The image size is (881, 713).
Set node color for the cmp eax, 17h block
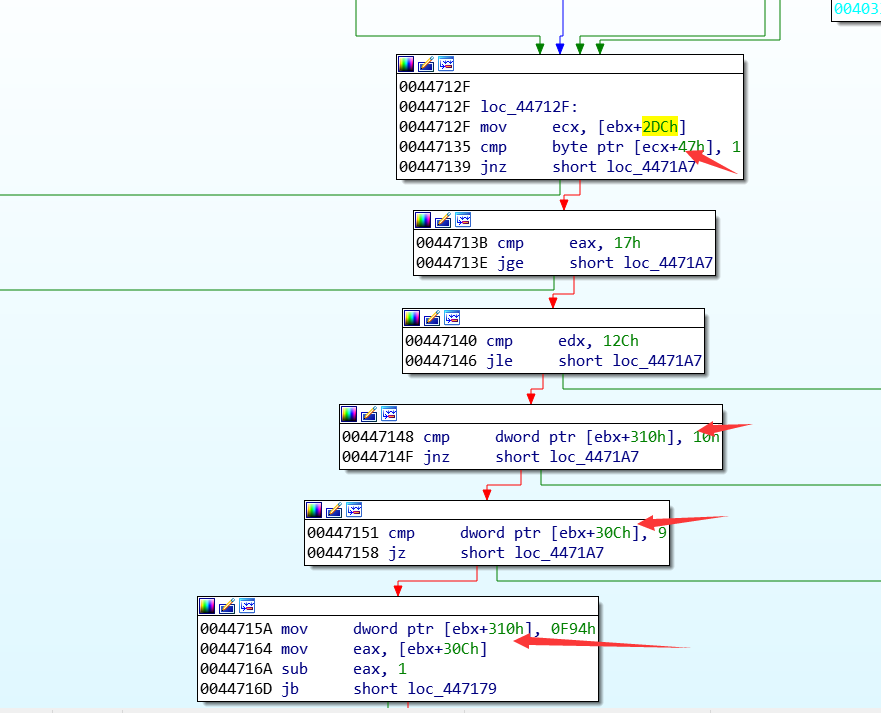(423, 220)
